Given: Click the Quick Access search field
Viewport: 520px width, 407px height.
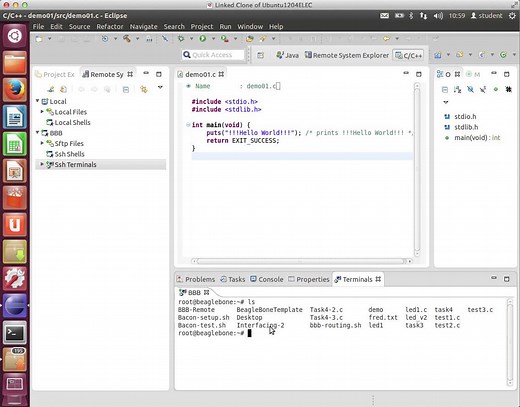Looking at the screenshot, I should (213, 55).
